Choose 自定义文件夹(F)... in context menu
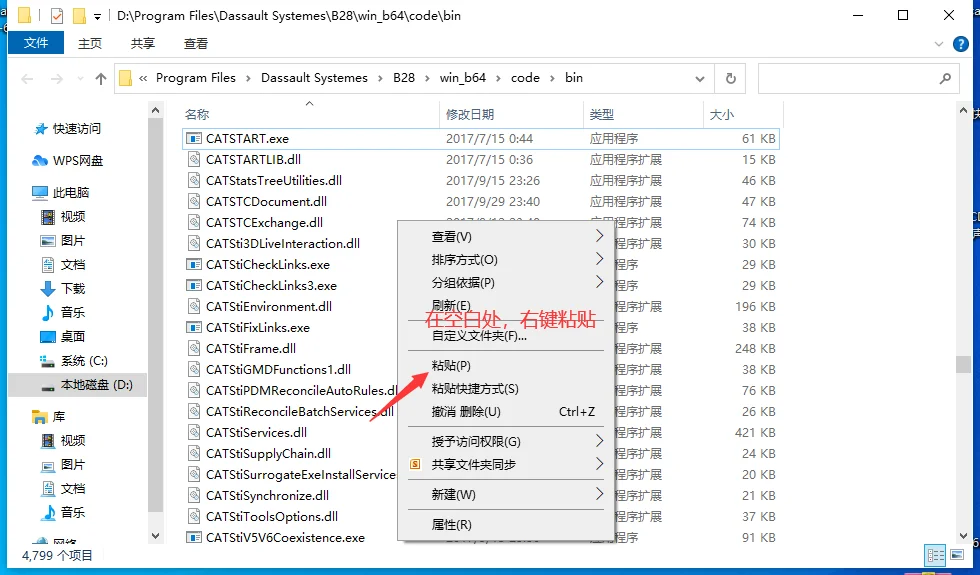The width and height of the screenshot is (980, 575). (x=506, y=336)
